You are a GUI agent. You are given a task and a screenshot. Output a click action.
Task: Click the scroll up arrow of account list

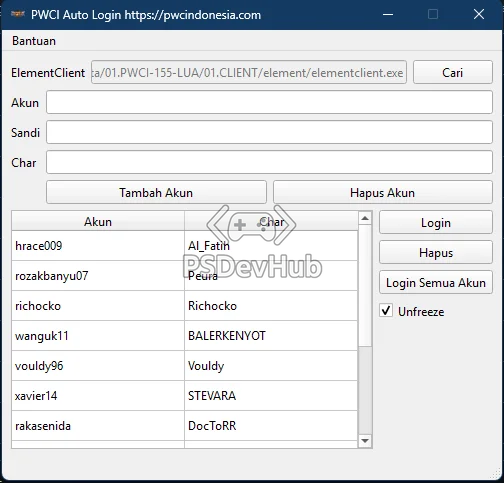365,218
